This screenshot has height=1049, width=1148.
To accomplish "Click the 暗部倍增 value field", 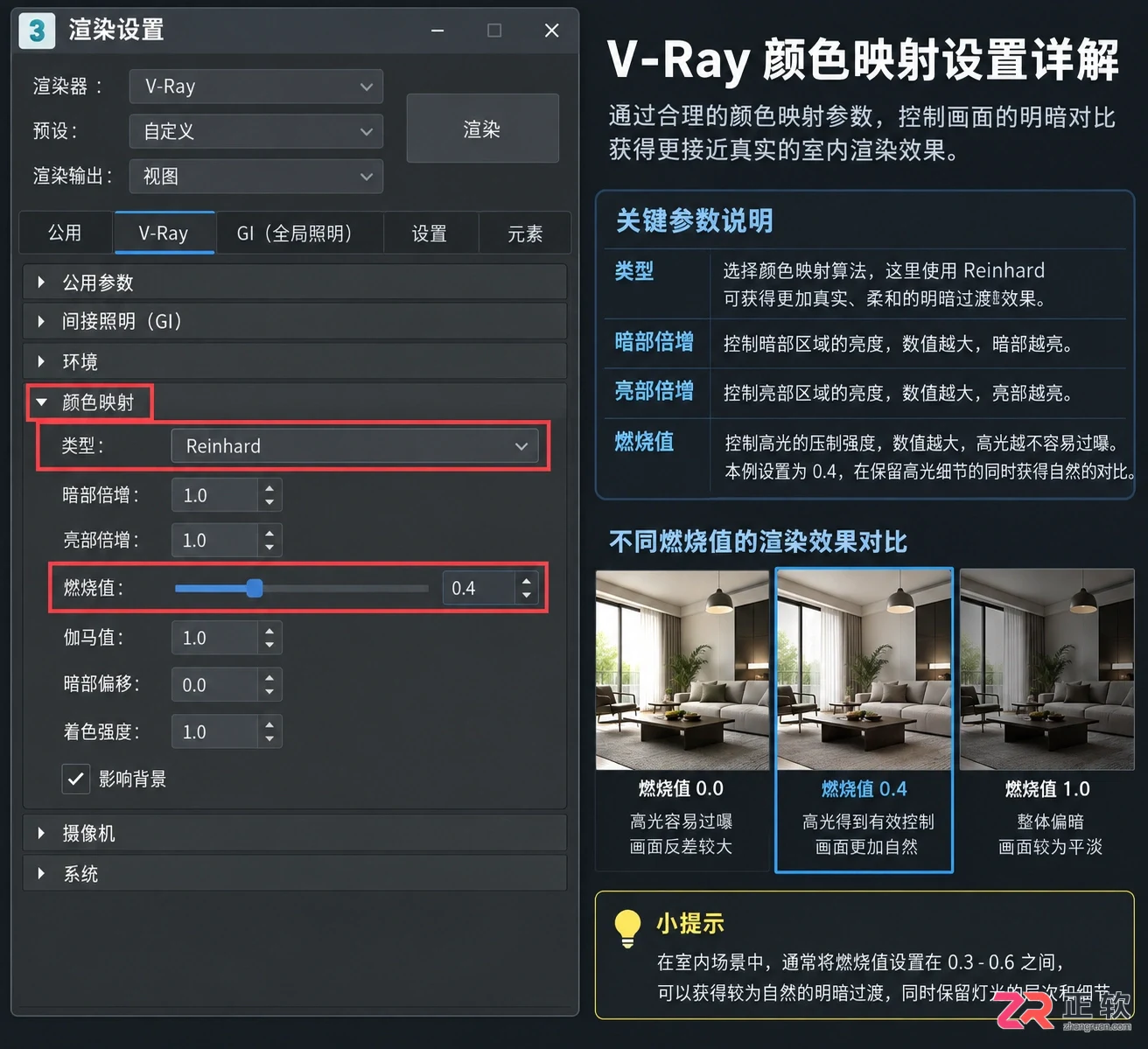I will pyautogui.click(x=215, y=495).
